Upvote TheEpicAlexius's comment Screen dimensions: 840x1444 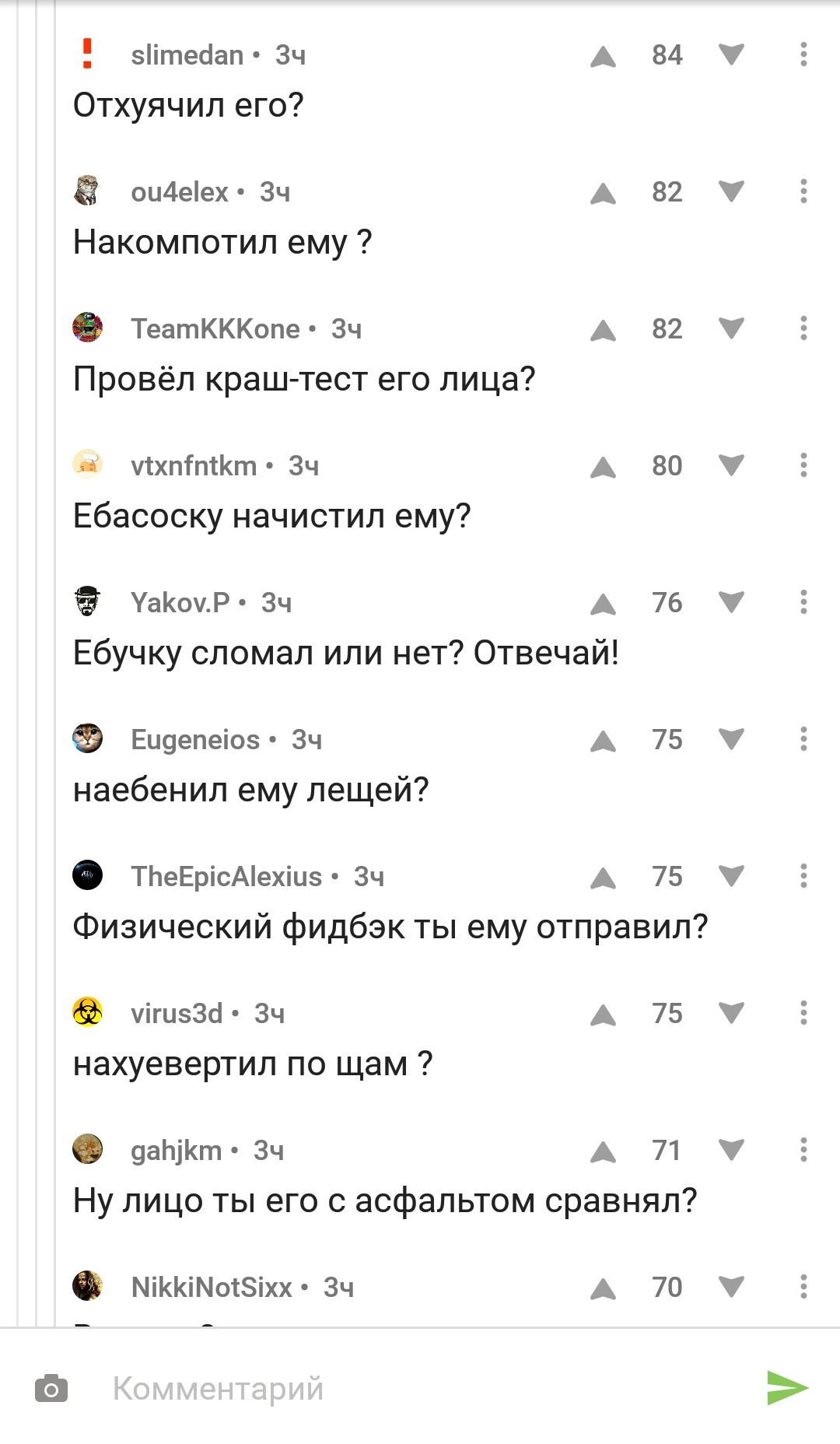click(x=603, y=878)
